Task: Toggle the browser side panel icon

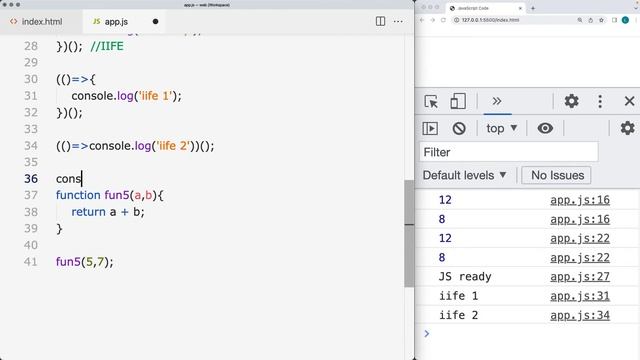Action: [x=614, y=20]
